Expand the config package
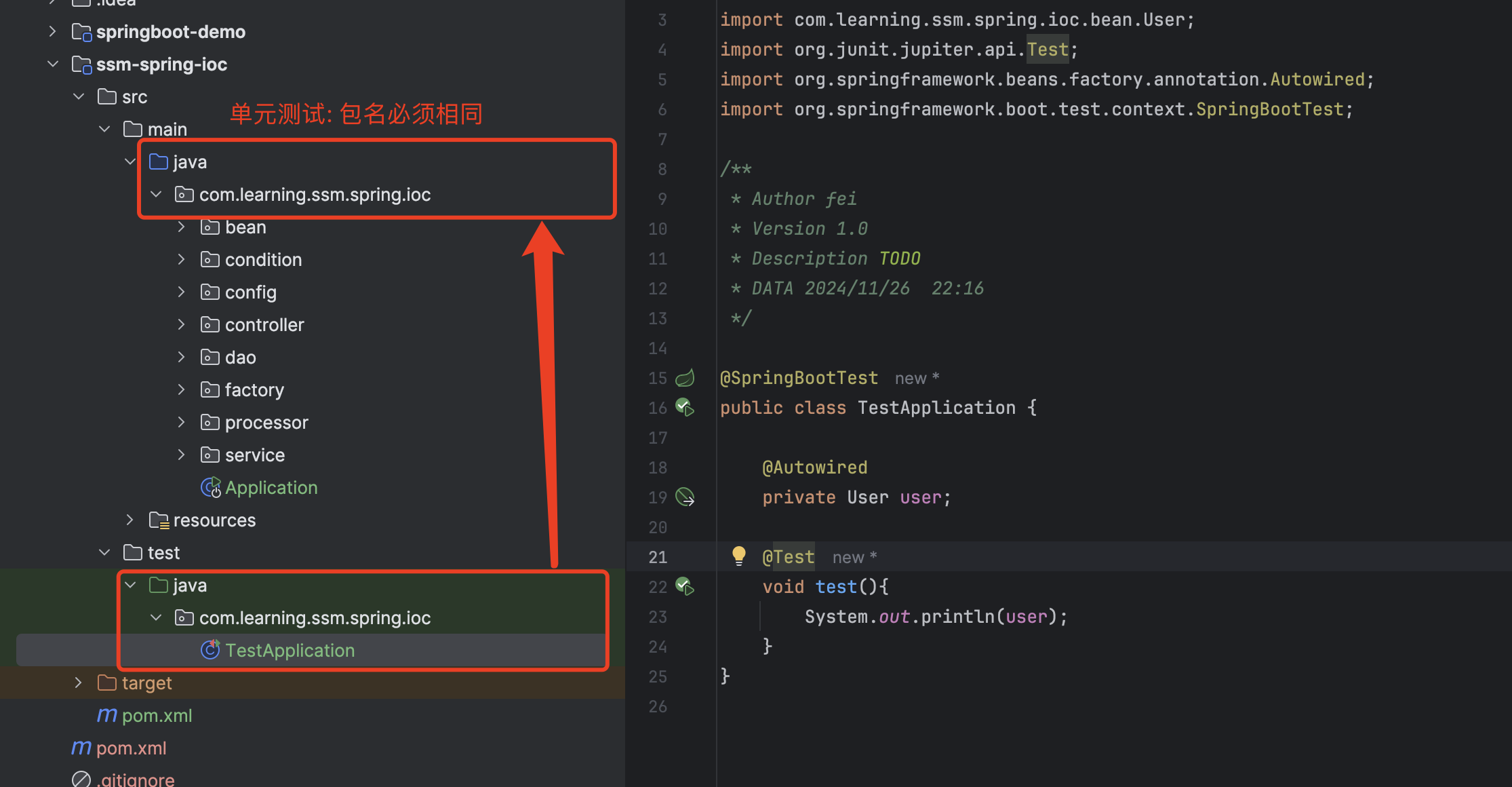The width and height of the screenshot is (1512, 787). (x=181, y=292)
